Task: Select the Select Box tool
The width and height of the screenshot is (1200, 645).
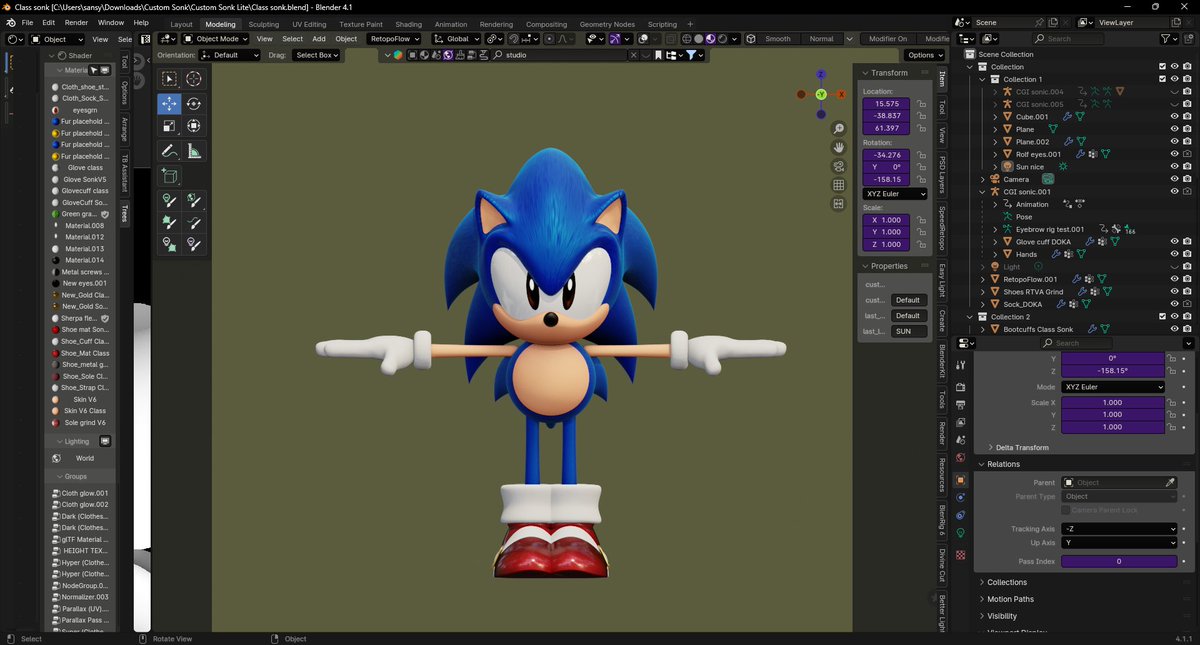Action: [x=169, y=79]
